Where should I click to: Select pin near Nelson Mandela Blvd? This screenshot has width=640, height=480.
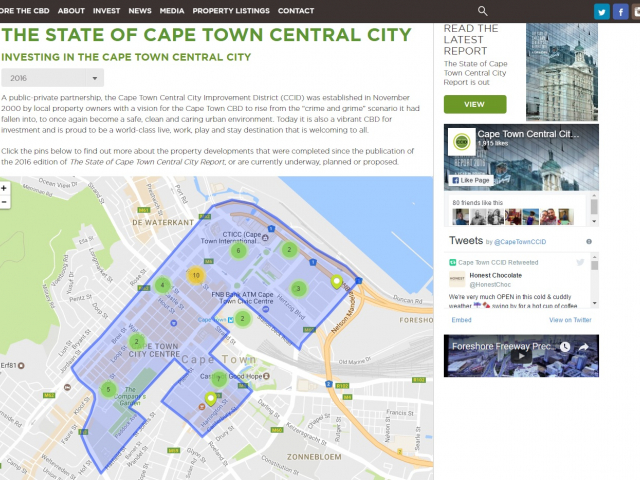pyautogui.click(x=336, y=282)
